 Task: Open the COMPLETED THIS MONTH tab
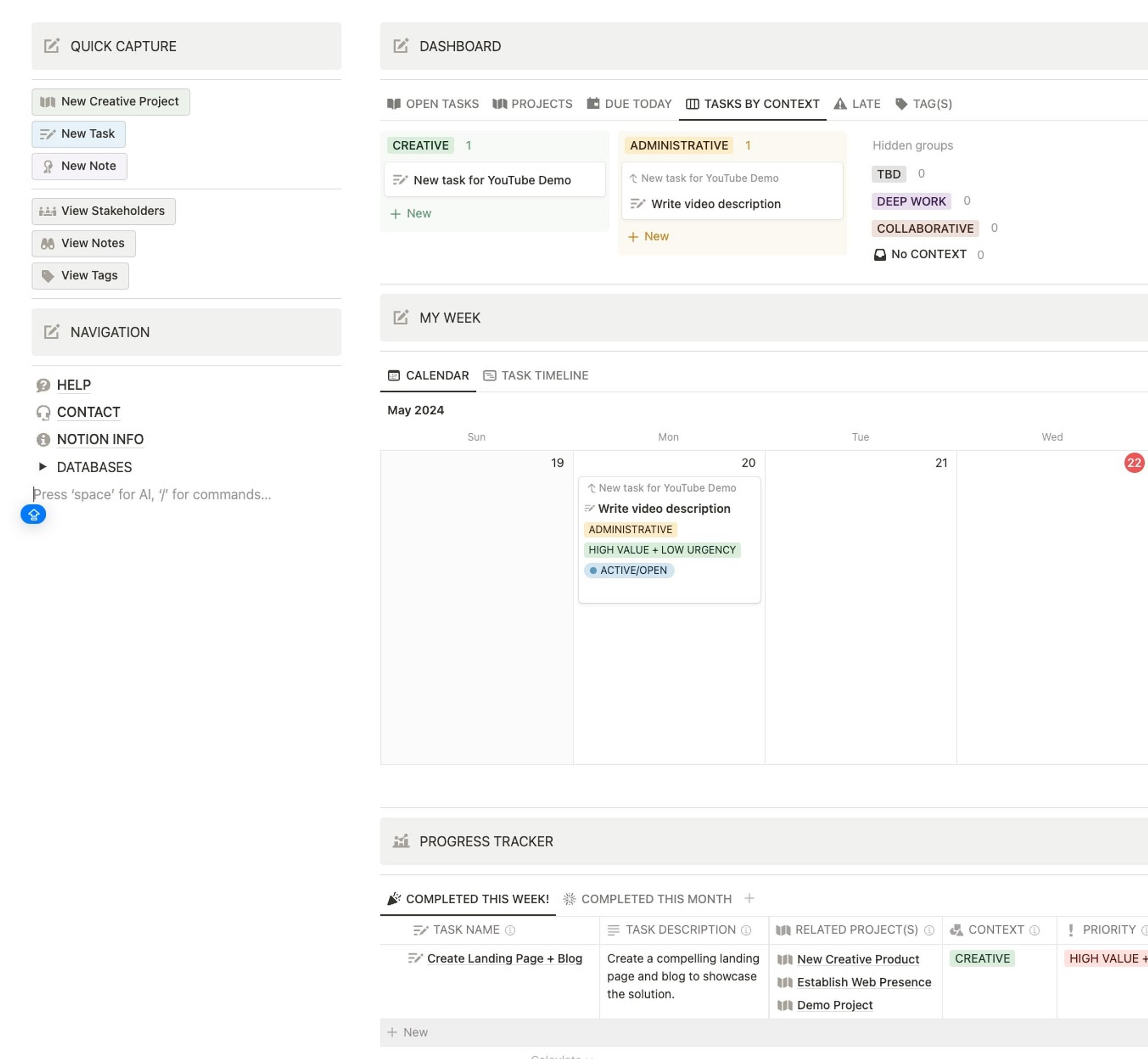coord(657,898)
